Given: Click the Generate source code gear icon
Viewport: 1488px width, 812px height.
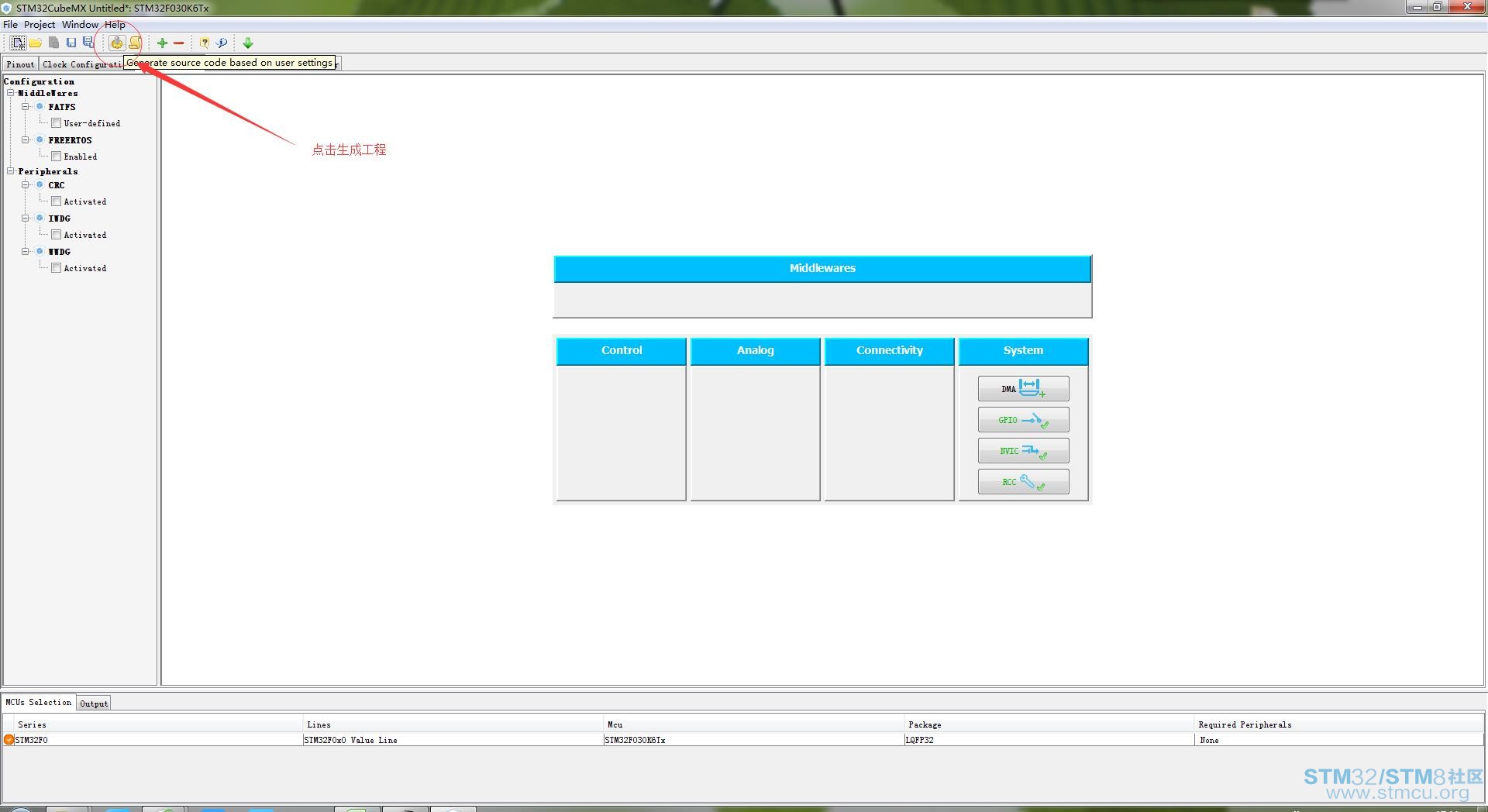Looking at the screenshot, I should 116,43.
